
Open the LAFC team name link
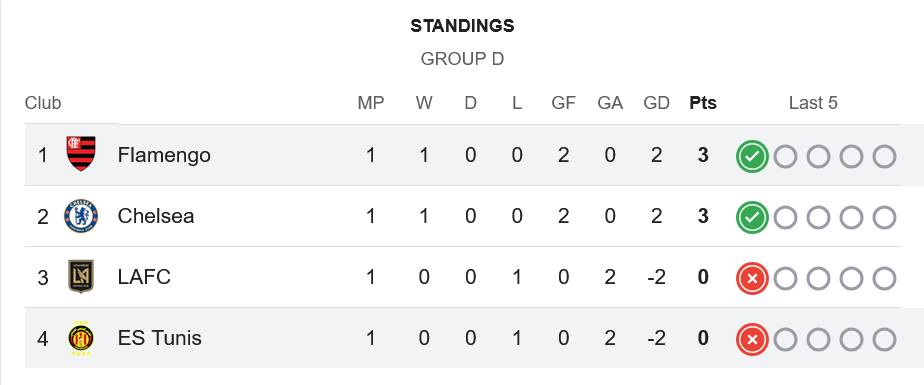pos(144,277)
